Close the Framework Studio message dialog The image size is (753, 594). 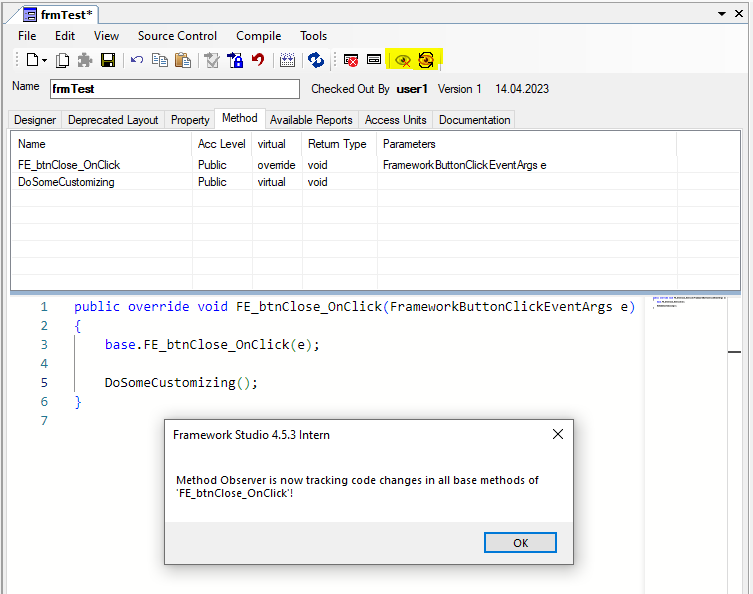click(558, 435)
